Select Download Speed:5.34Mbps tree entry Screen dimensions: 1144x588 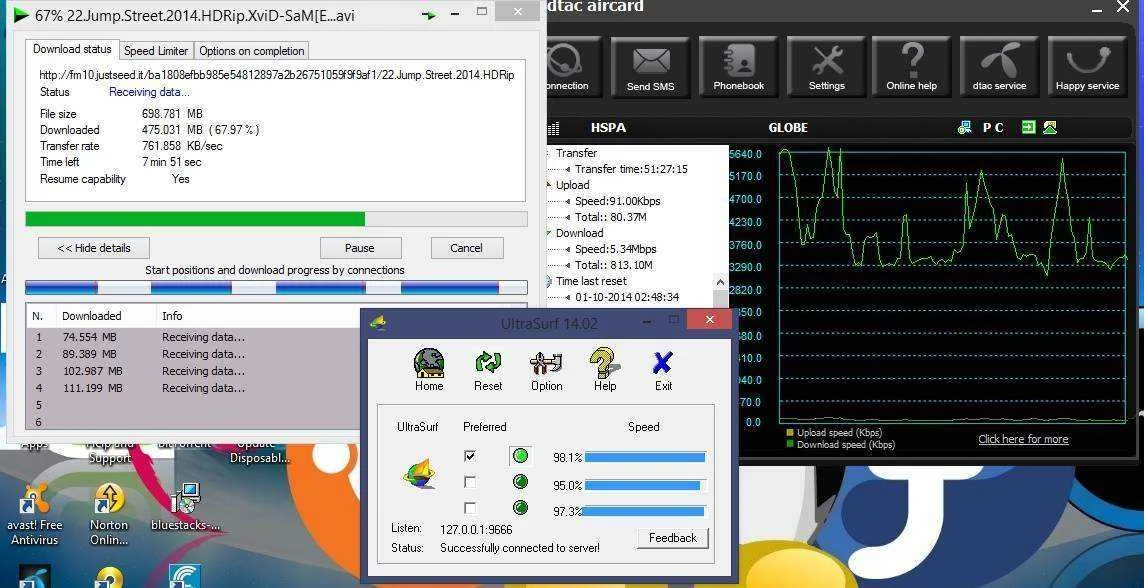[x=615, y=249]
